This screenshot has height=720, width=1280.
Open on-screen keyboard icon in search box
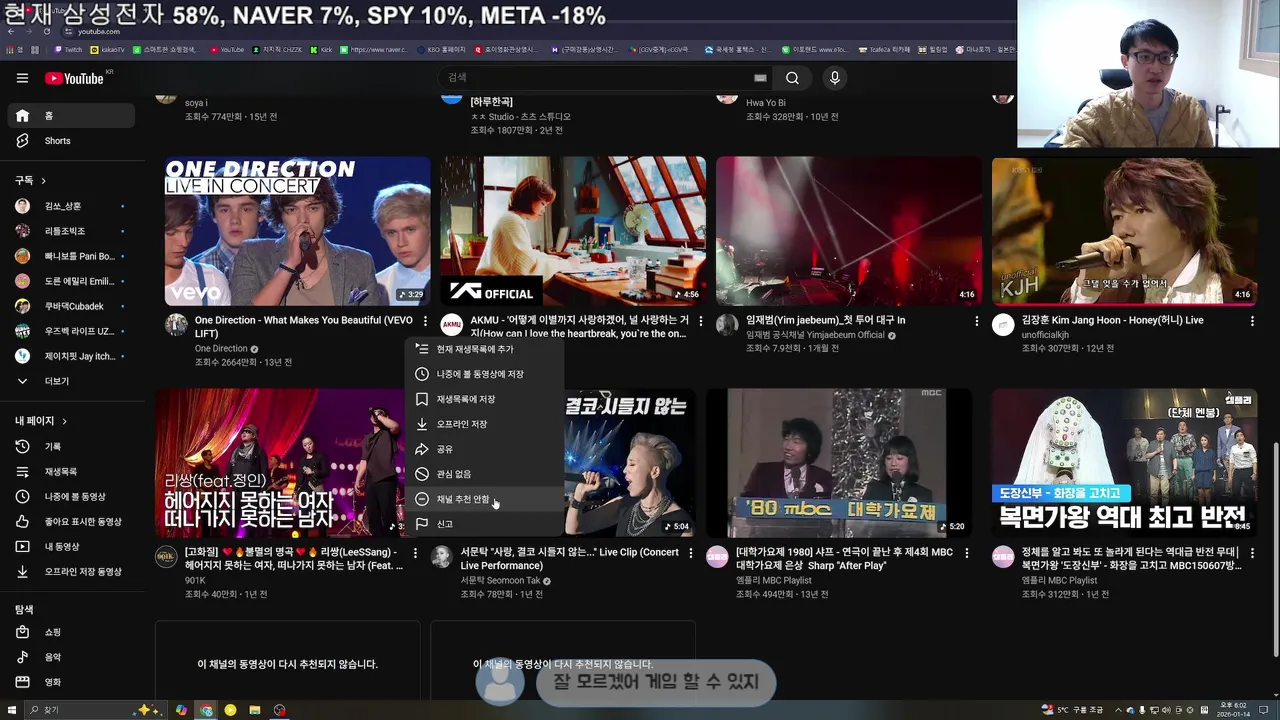coord(760,78)
